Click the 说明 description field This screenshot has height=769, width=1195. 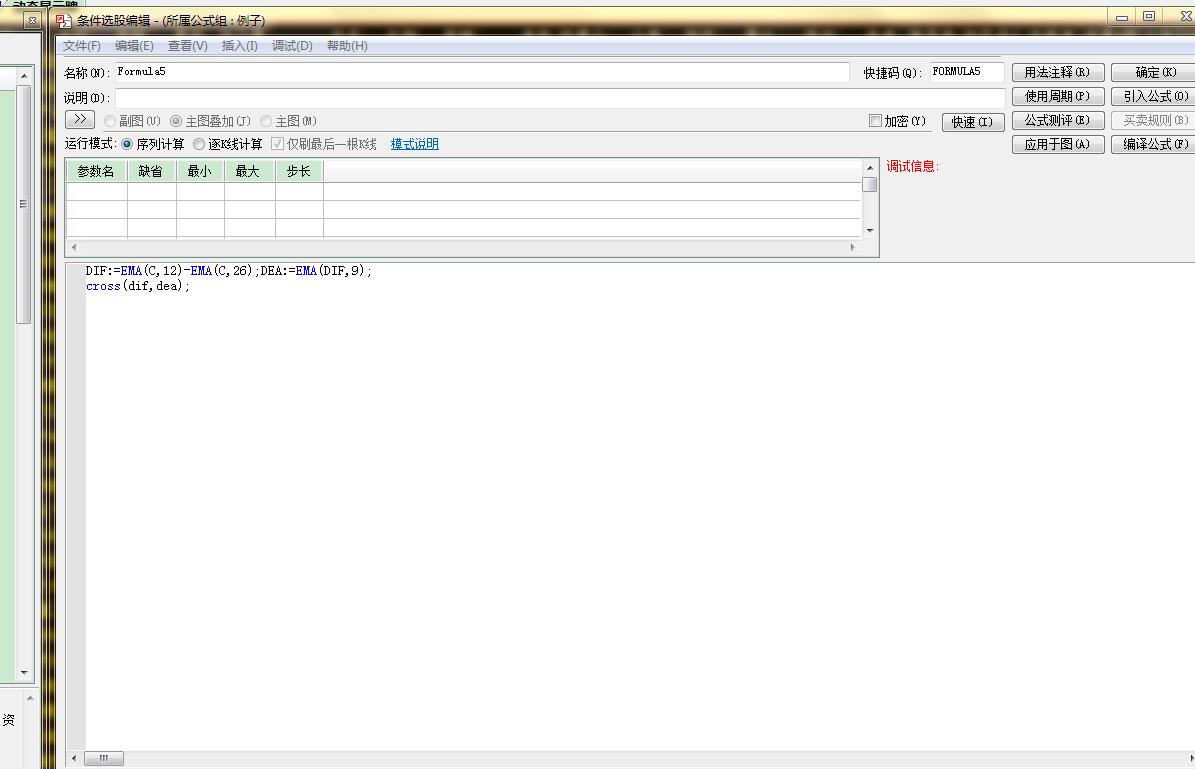[x=558, y=98]
